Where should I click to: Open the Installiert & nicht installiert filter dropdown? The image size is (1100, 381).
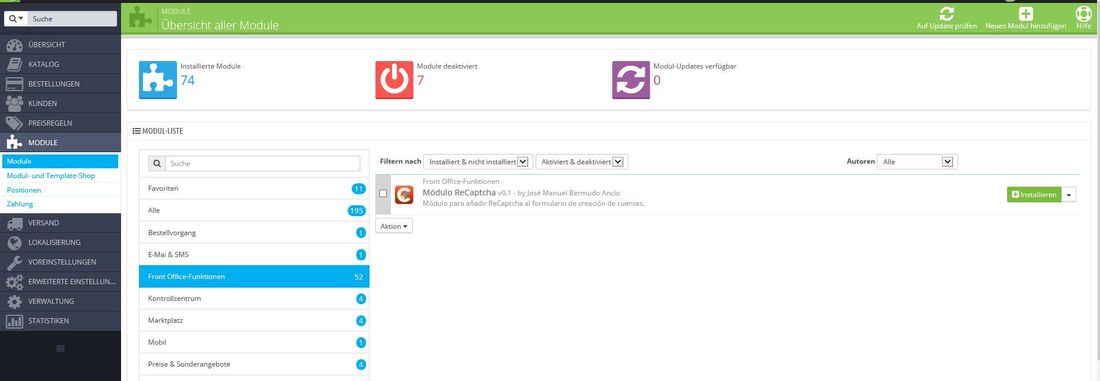(x=479, y=161)
